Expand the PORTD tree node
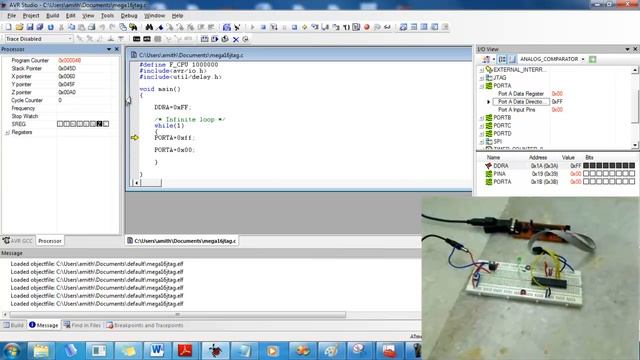Viewport: 640px width, 360px height. click(x=482, y=133)
